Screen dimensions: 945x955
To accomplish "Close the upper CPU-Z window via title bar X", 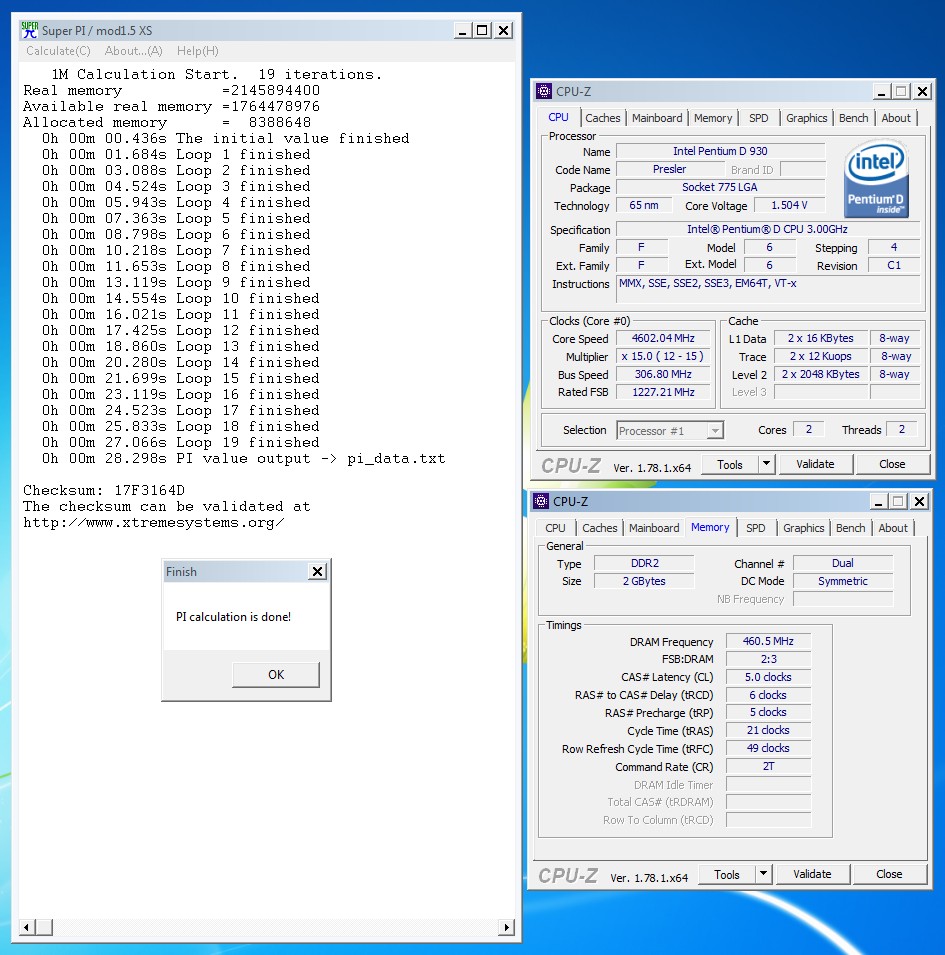I will (922, 92).
